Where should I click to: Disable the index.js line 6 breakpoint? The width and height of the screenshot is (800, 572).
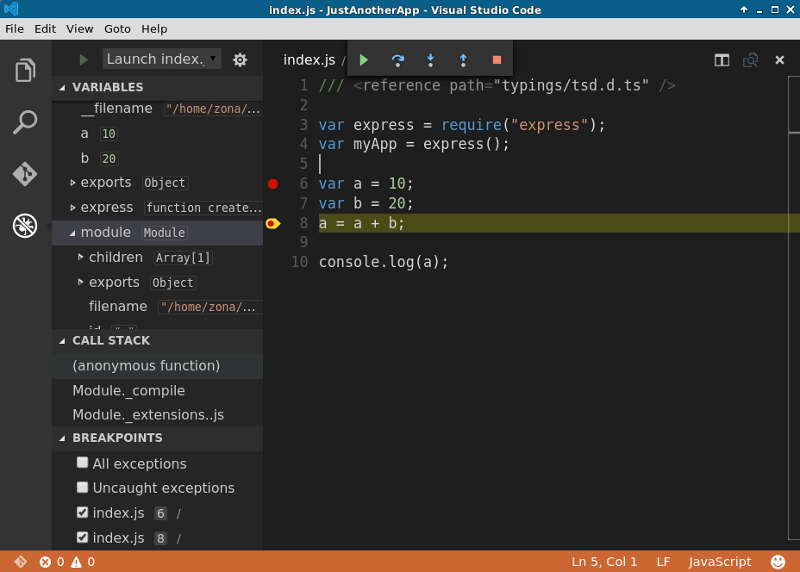82,512
